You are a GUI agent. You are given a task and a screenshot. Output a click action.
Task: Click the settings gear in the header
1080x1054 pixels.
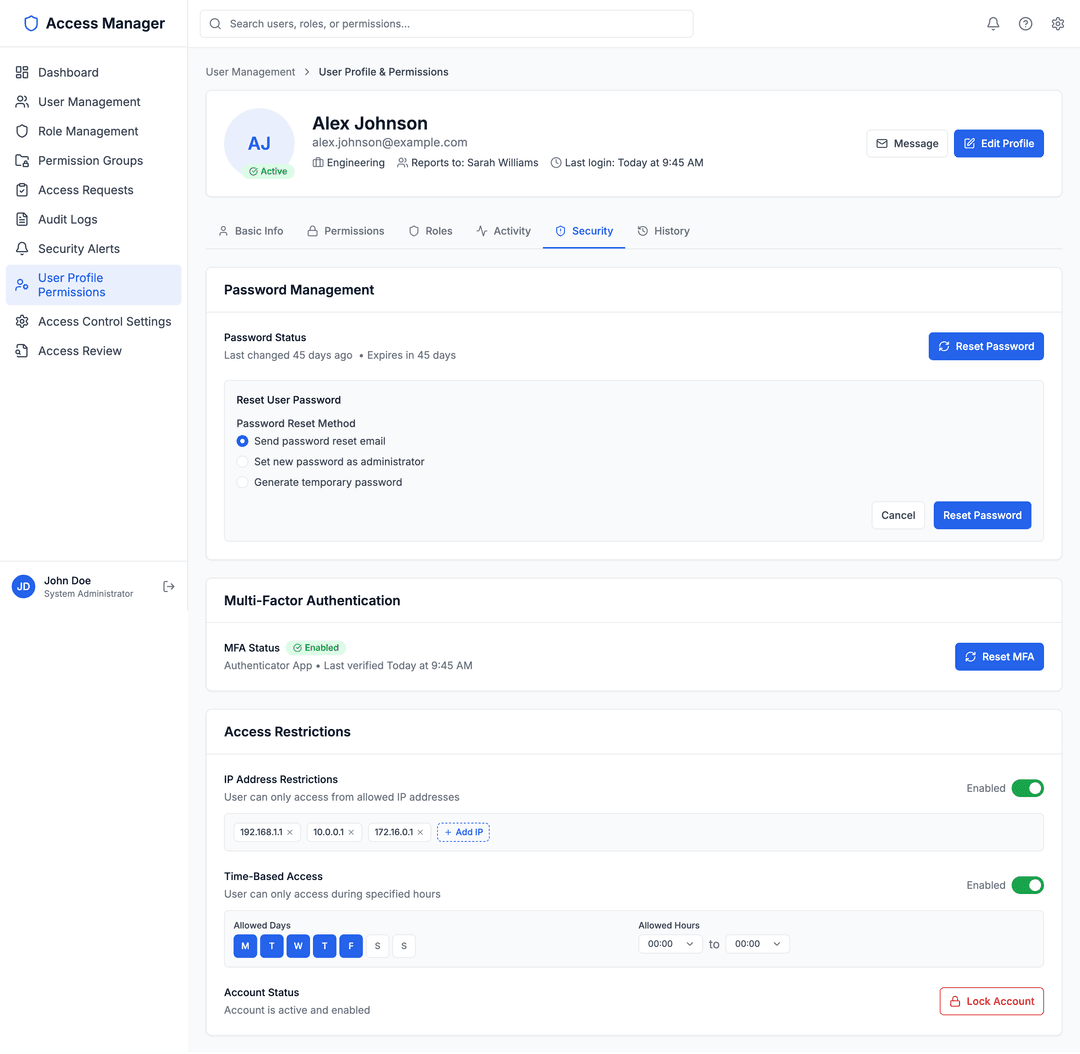(x=1058, y=23)
